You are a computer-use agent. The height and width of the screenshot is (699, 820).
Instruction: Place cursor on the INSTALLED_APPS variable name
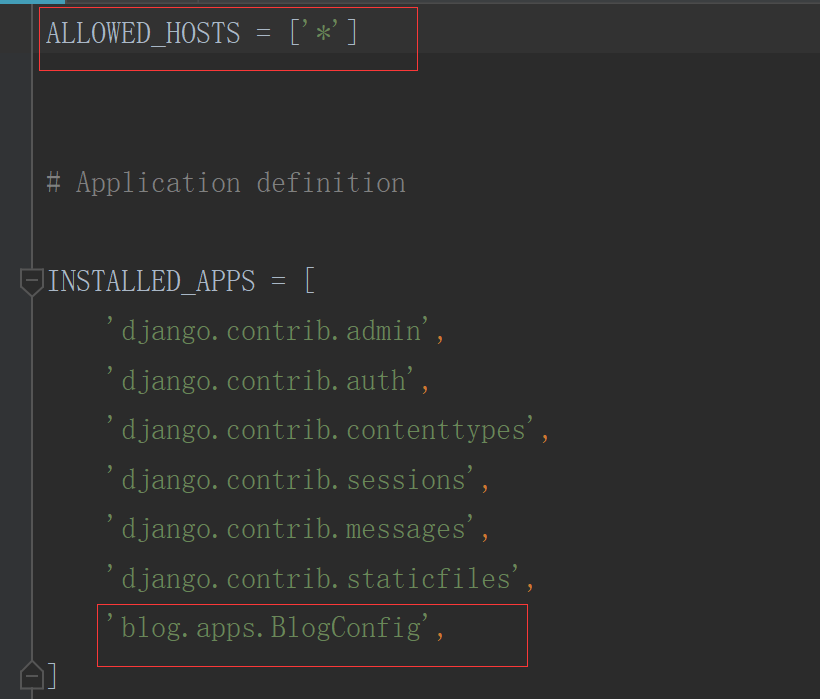151,281
